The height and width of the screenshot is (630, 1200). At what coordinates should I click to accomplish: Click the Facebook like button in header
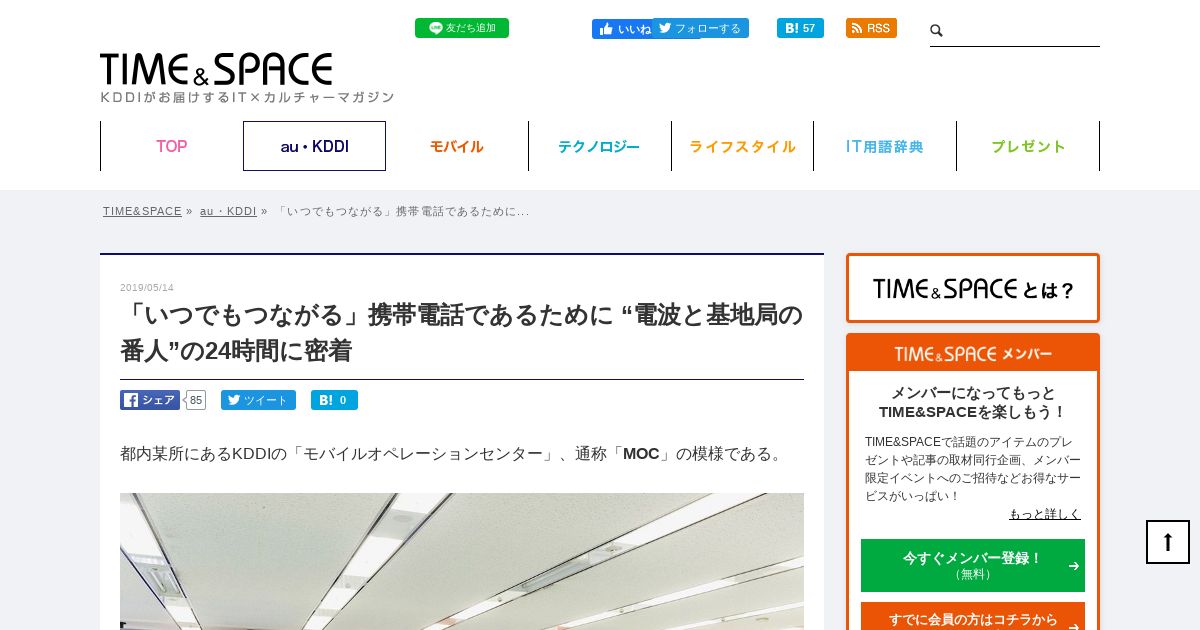(622, 29)
